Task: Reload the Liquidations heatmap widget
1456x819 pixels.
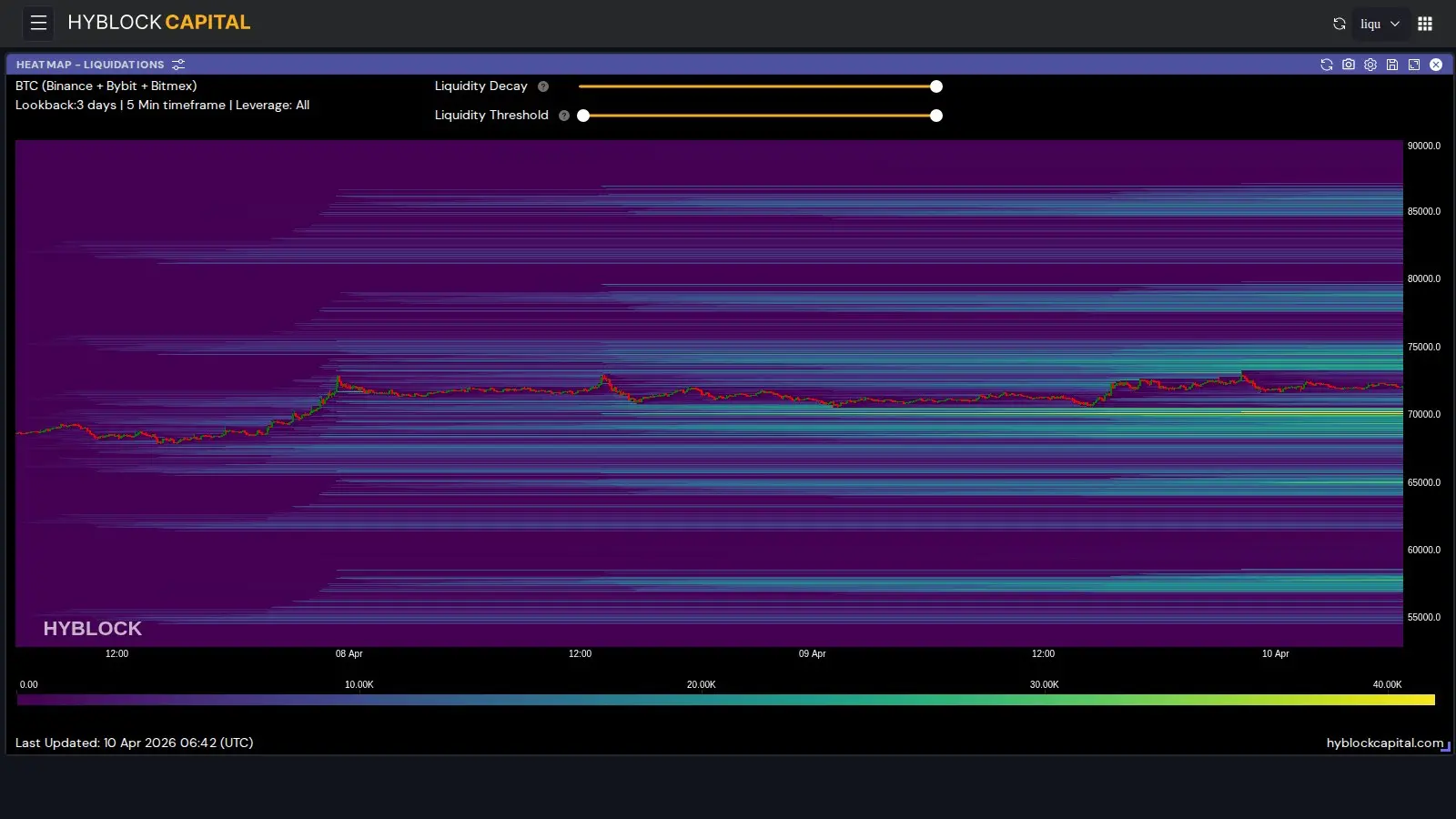Action: coord(1326,65)
